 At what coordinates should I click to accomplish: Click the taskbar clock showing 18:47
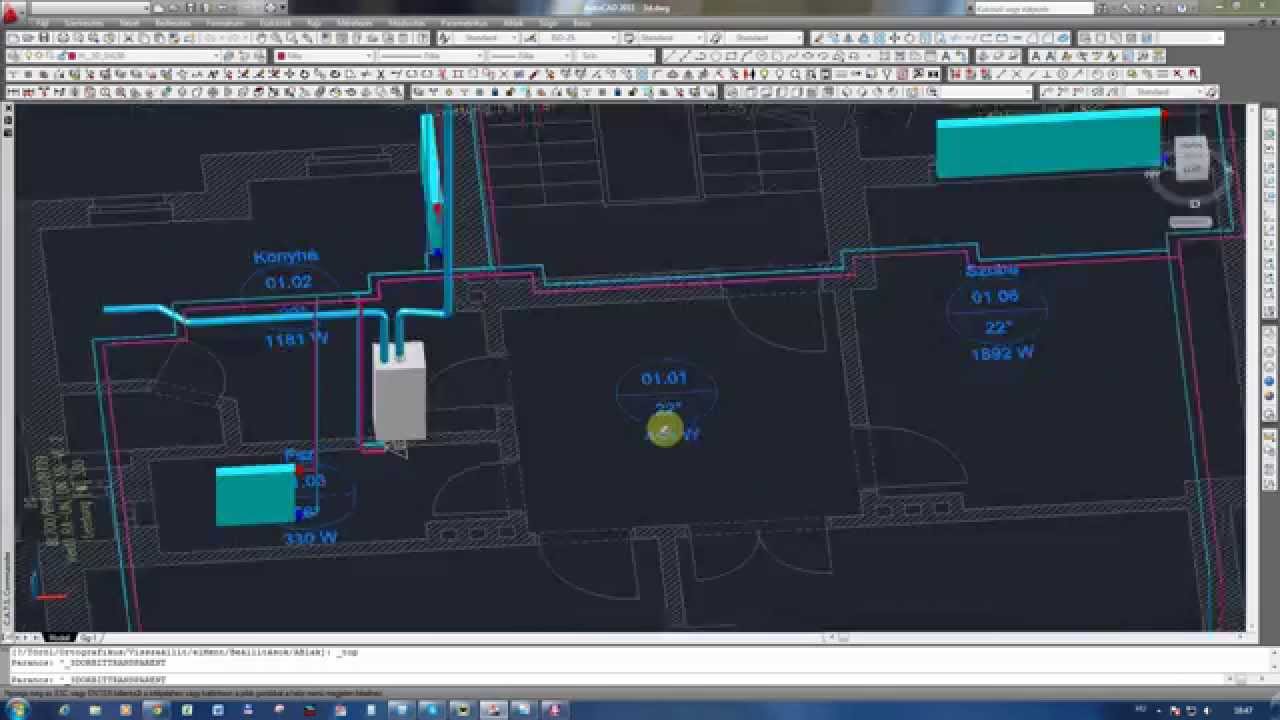[1242, 709]
